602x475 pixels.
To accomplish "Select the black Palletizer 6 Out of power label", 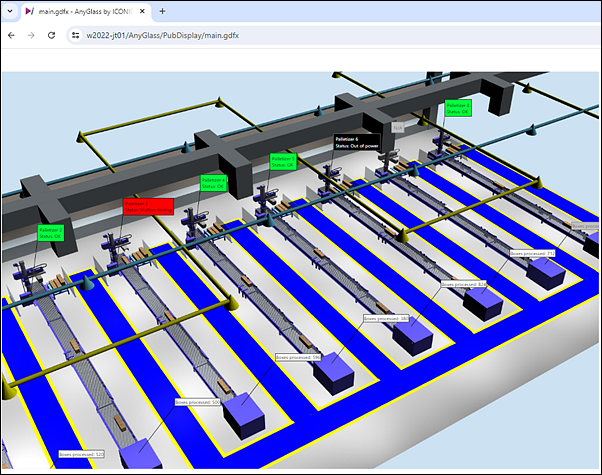I will 357,142.
